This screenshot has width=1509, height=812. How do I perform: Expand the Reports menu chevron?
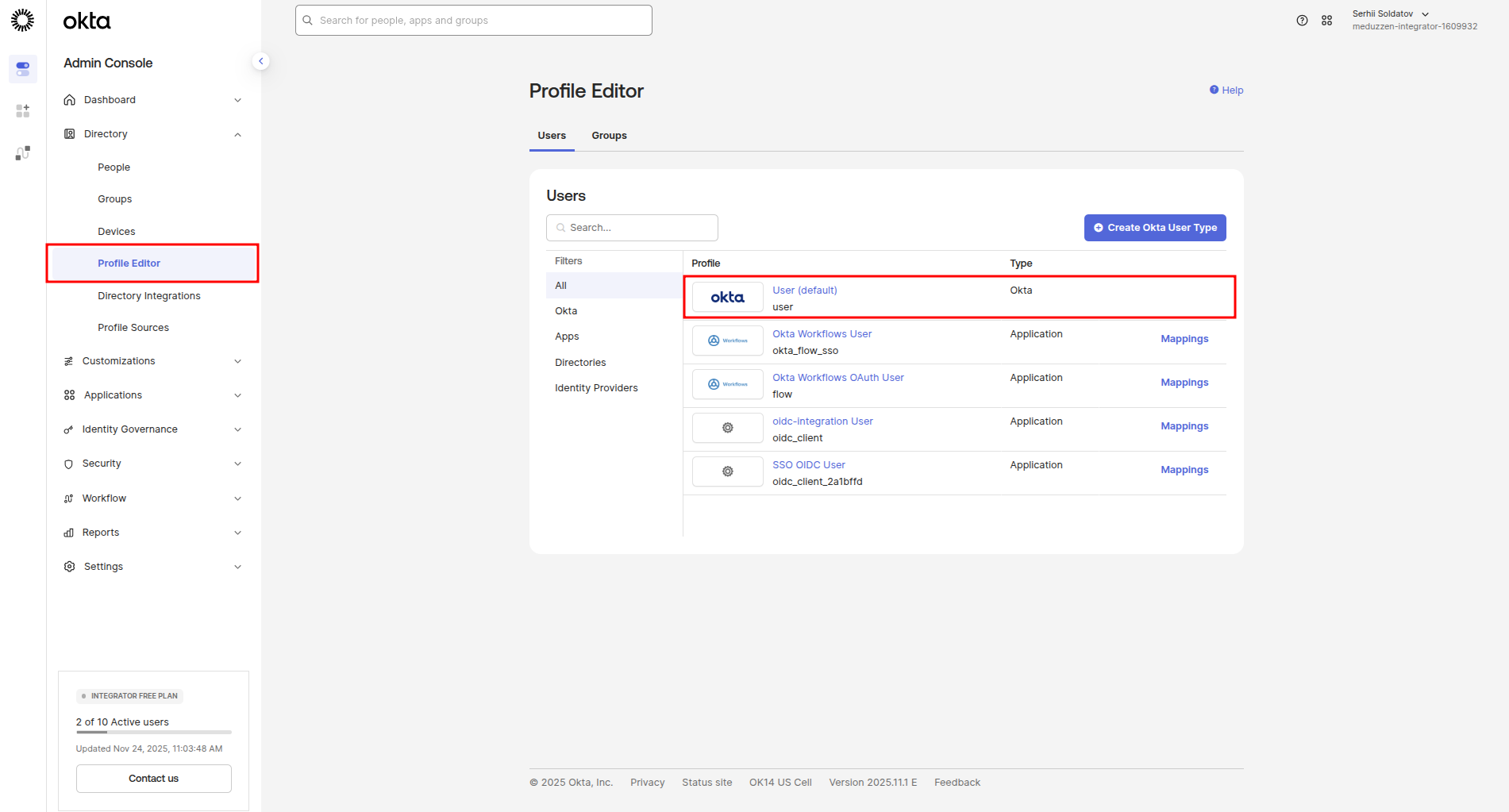click(237, 533)
